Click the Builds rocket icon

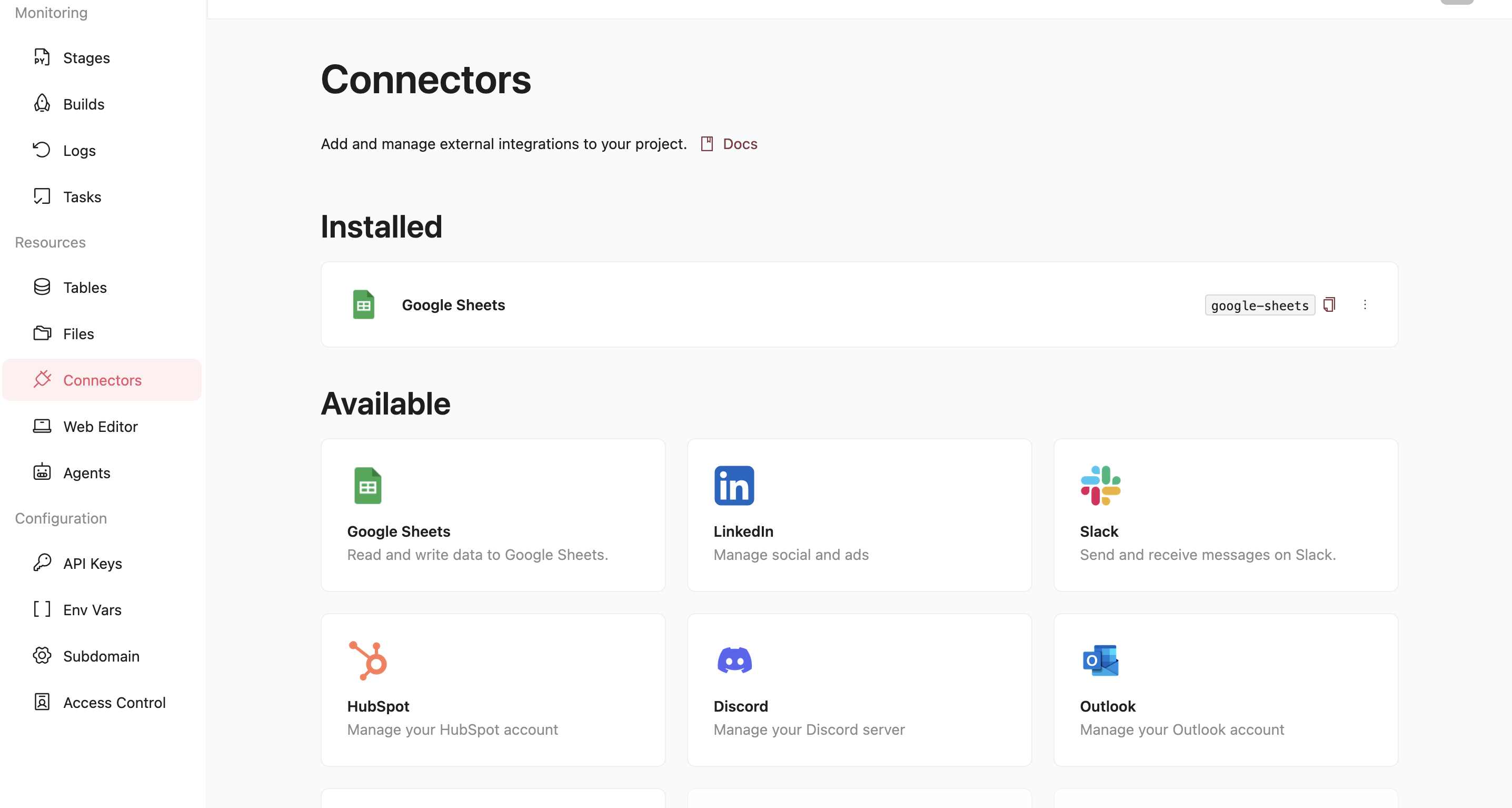pyautogui.click(x=42, y=103)
